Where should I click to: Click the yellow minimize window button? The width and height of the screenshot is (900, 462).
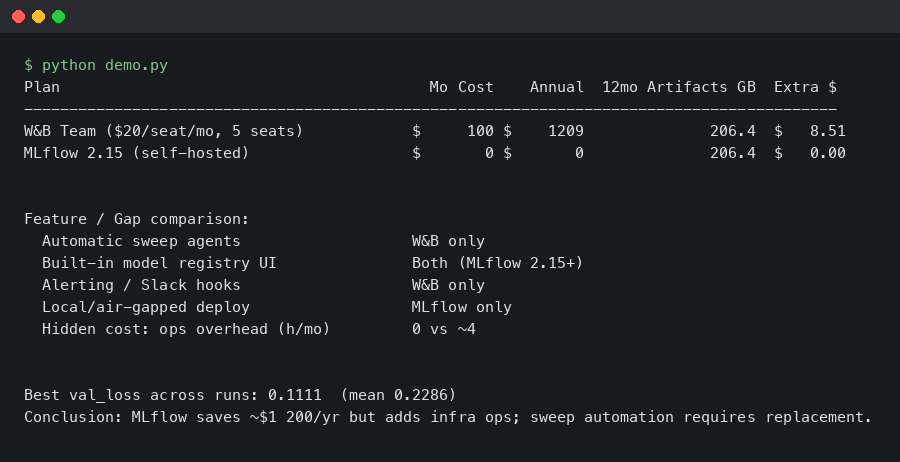click(x=38, y=17)
